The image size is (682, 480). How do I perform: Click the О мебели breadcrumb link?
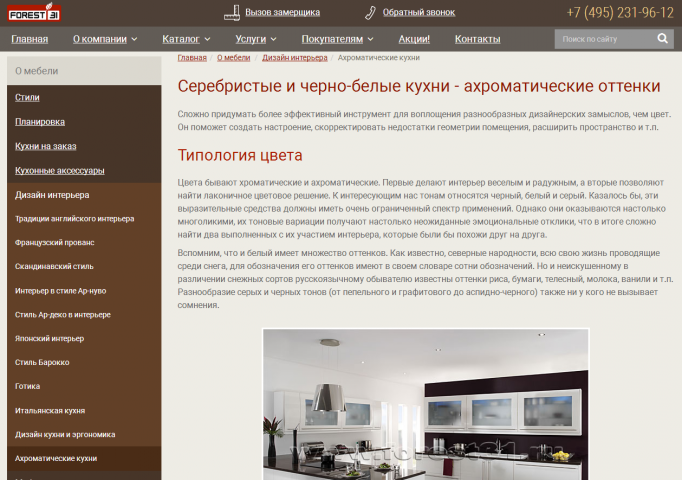(234, 57)
